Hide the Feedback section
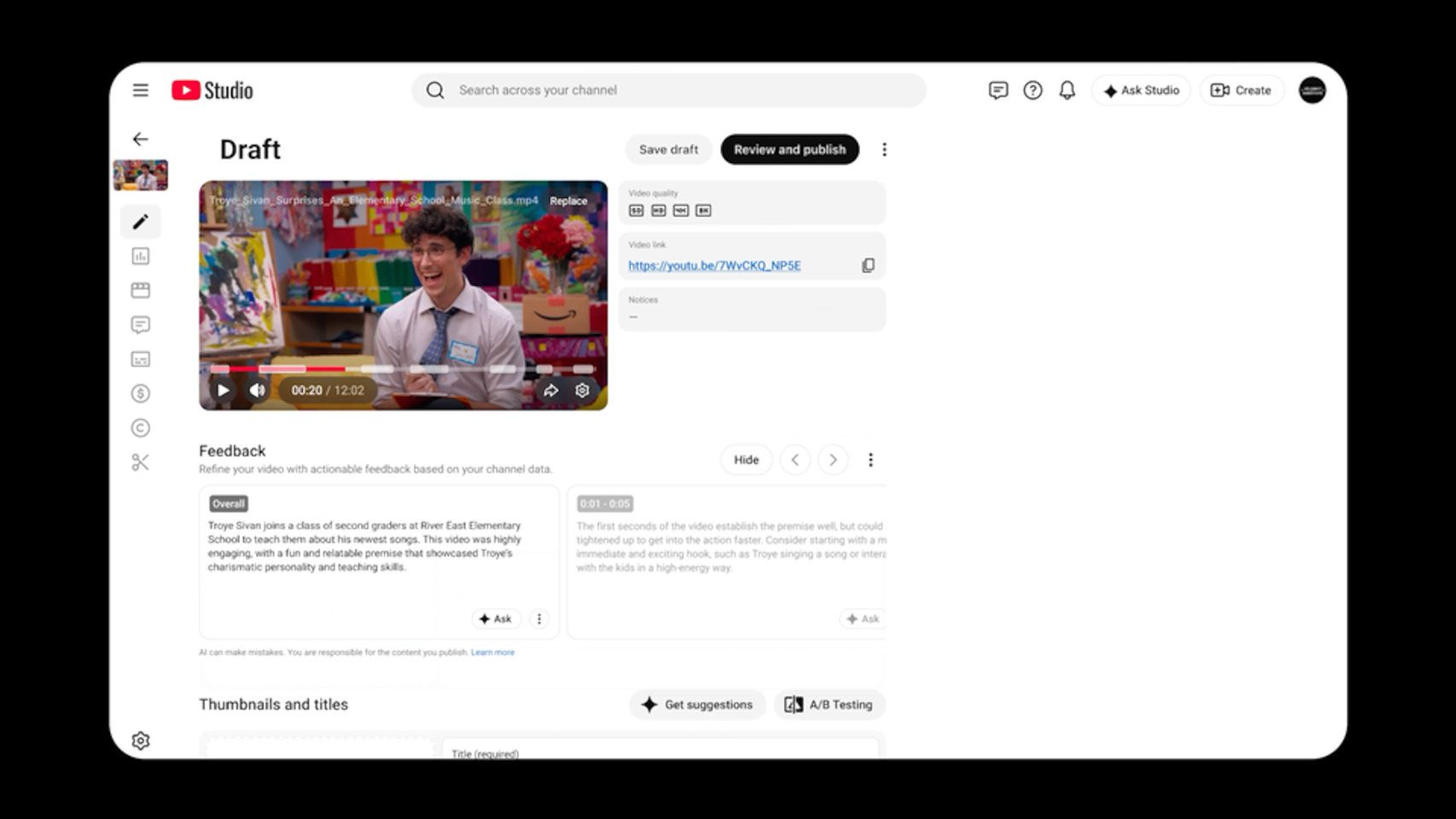Image resolution: width=1456 pixels, height=819 pixels. [x=746, y=460]
